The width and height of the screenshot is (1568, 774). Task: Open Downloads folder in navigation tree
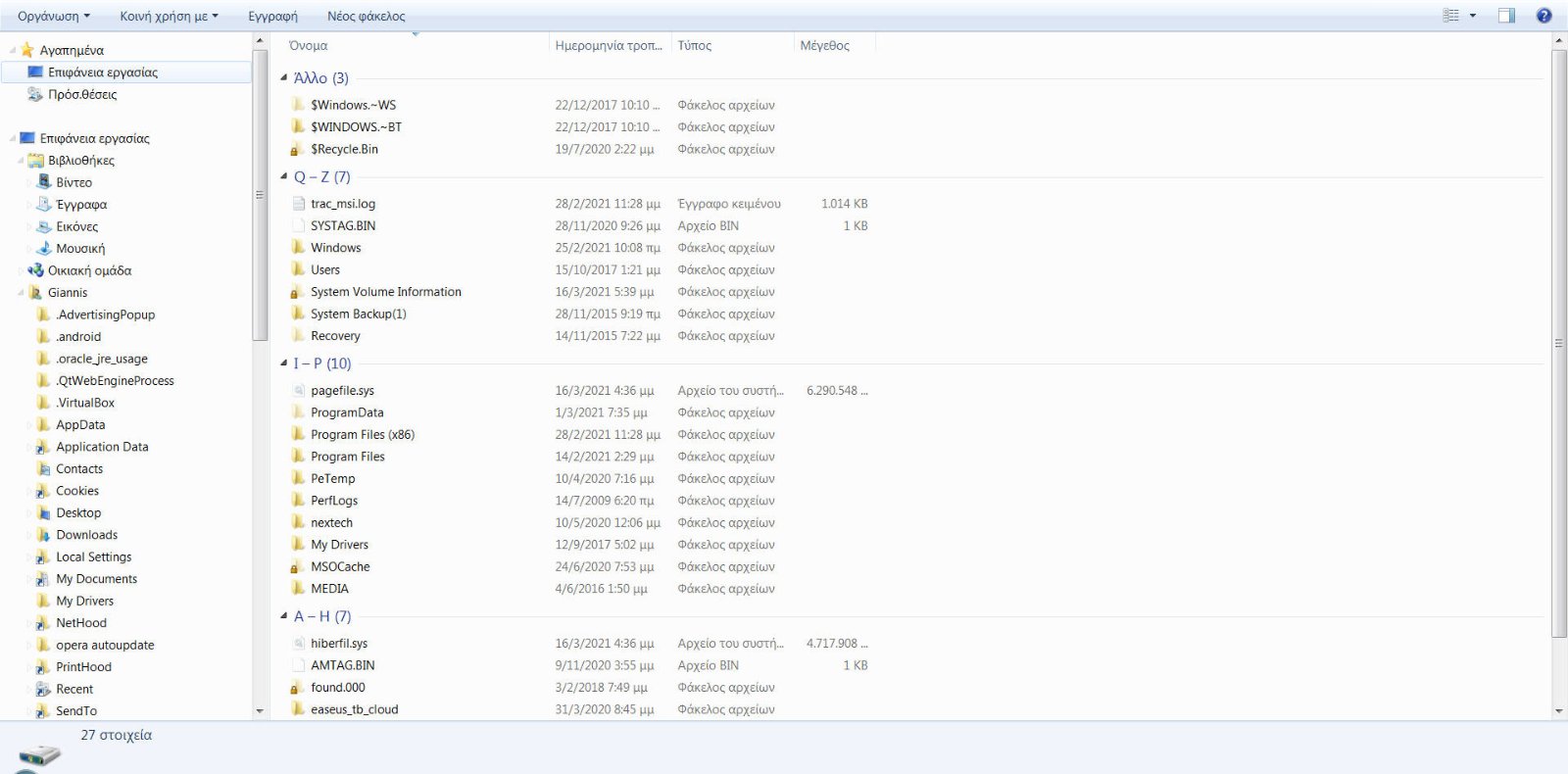[x=86, y=535]
